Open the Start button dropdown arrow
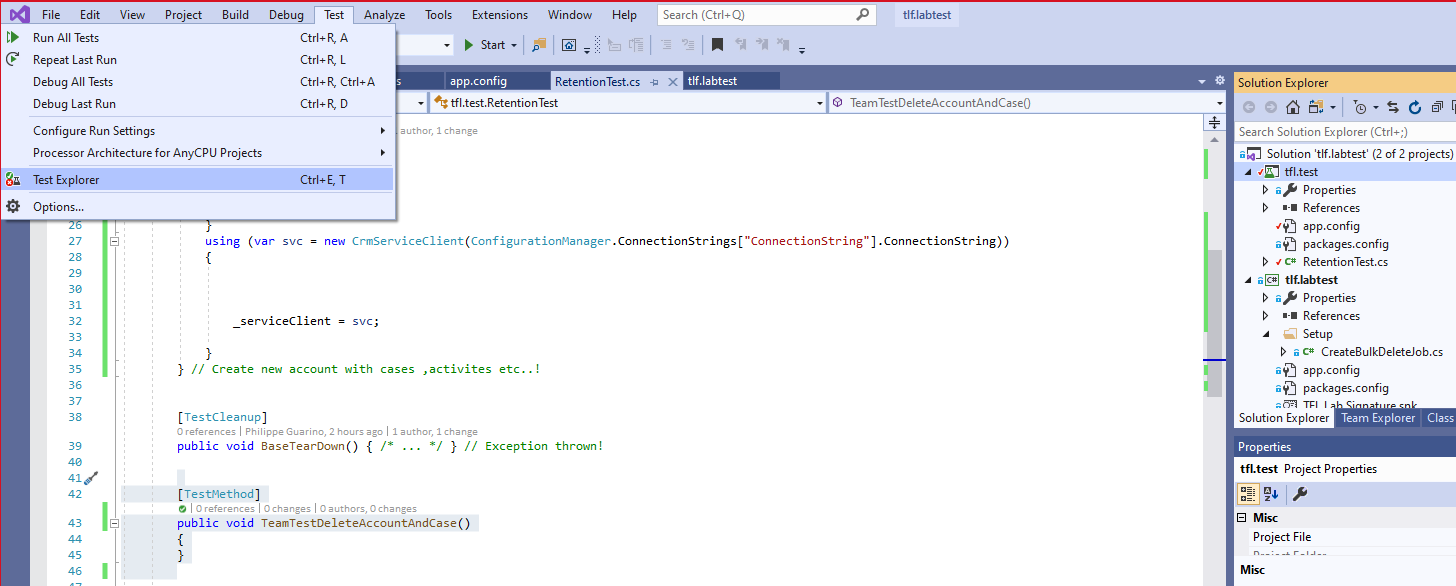Viewport: 1456px width, 586px height. tap(514, 45)
